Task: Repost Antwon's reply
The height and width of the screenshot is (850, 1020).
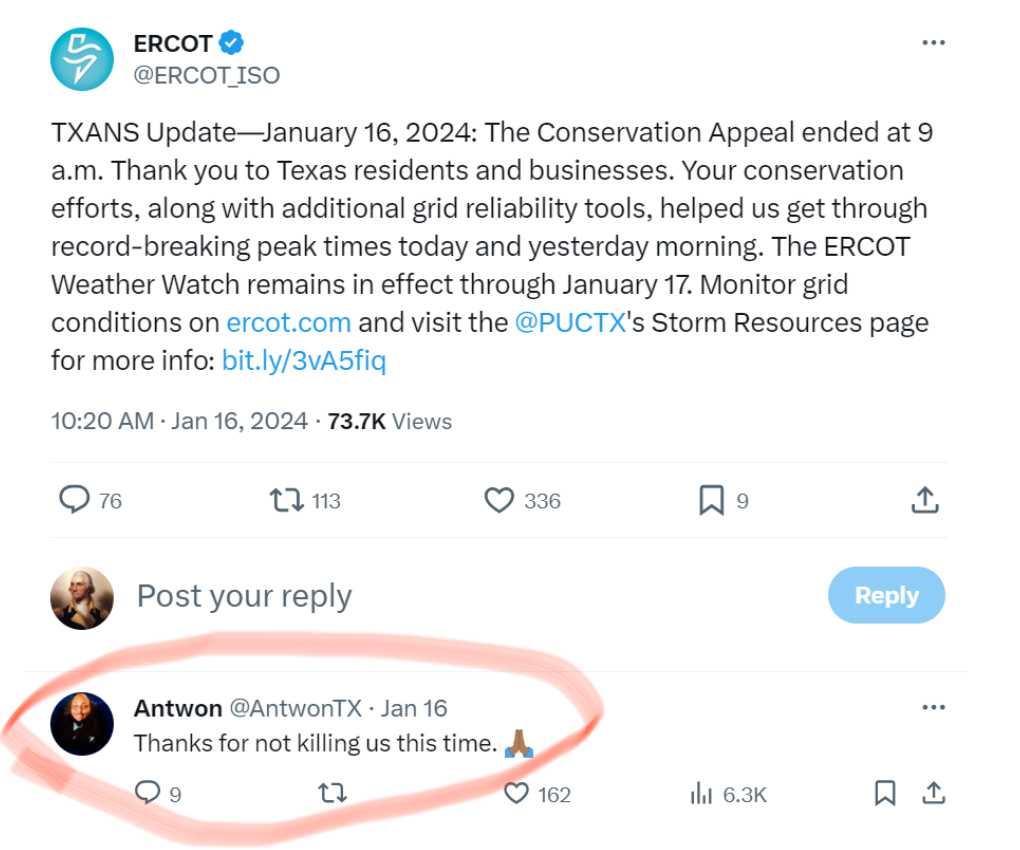Action: tap(331, 793)
